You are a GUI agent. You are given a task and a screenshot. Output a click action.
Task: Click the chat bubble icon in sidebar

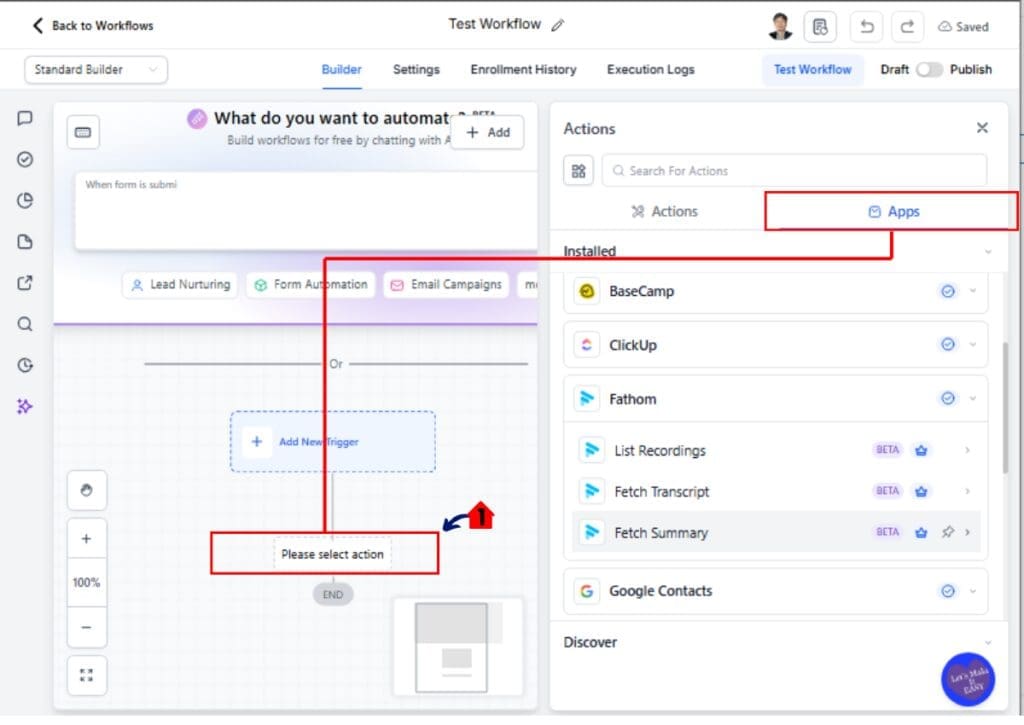(x=25, y=119)
